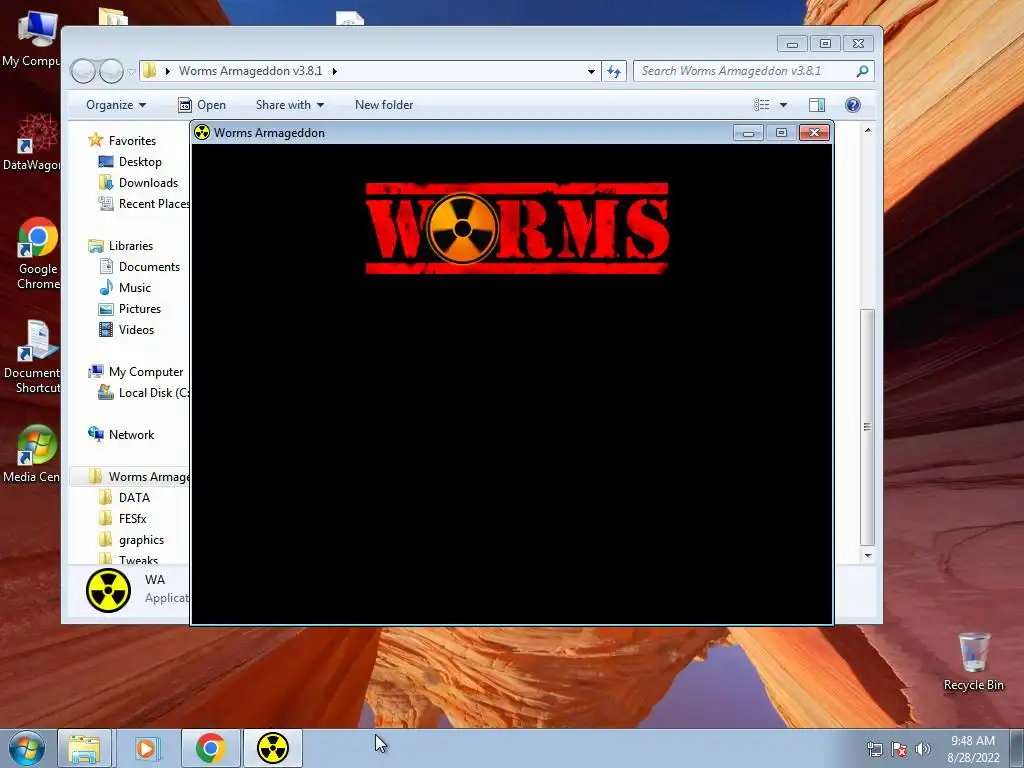Click the WA application icon in details pane
1024x768 pixels.
point(108,590)
